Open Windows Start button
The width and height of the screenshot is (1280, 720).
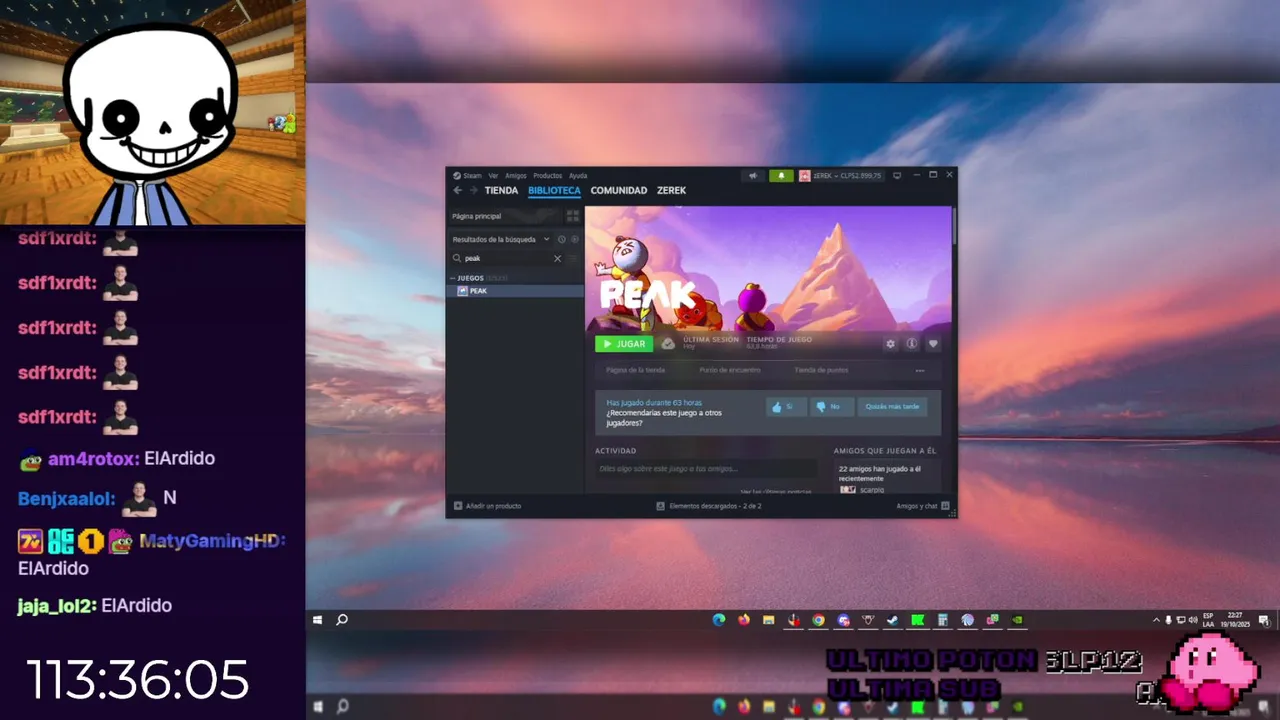pos(318,620)
